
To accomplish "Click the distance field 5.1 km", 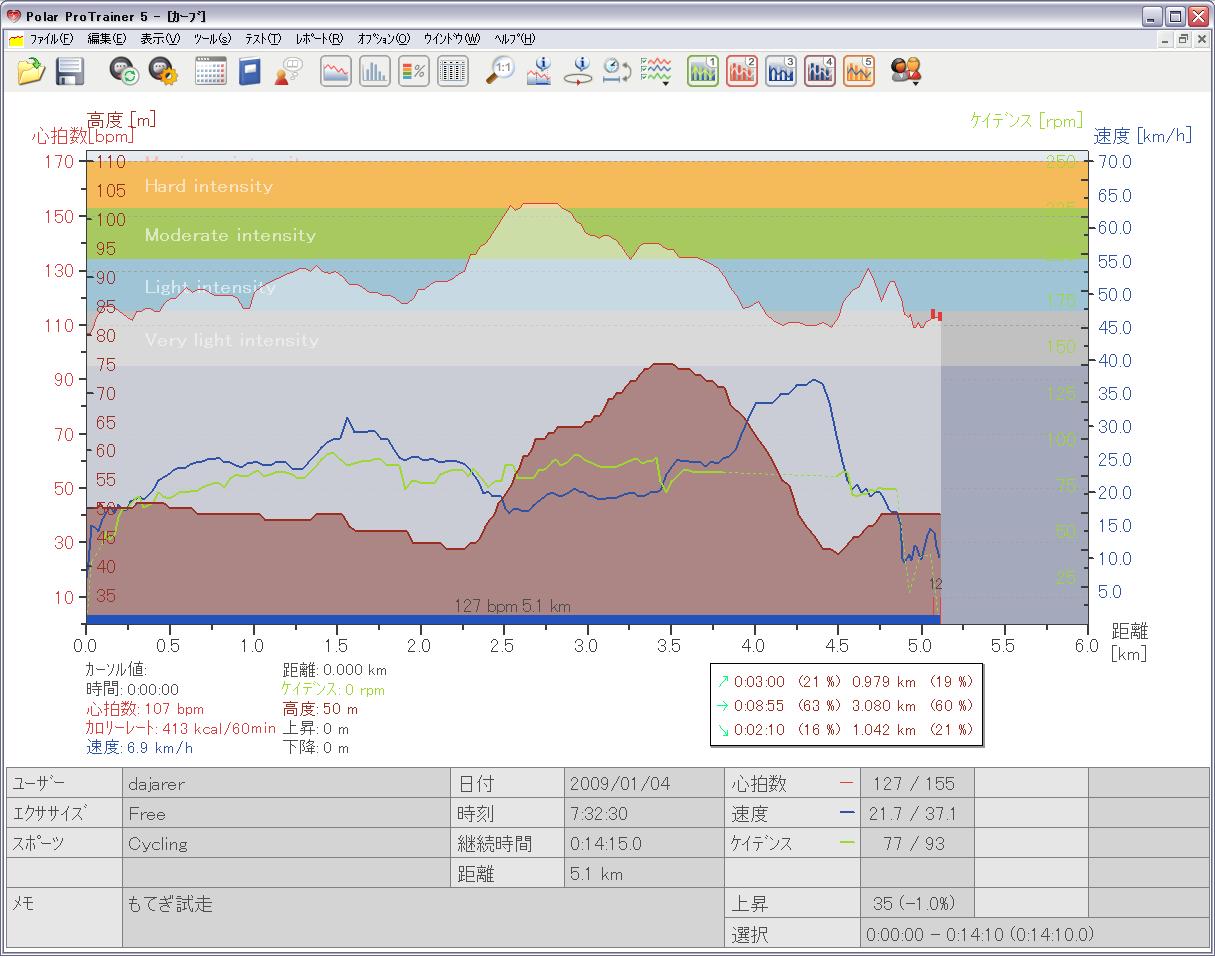I will [x=644, y=874].
